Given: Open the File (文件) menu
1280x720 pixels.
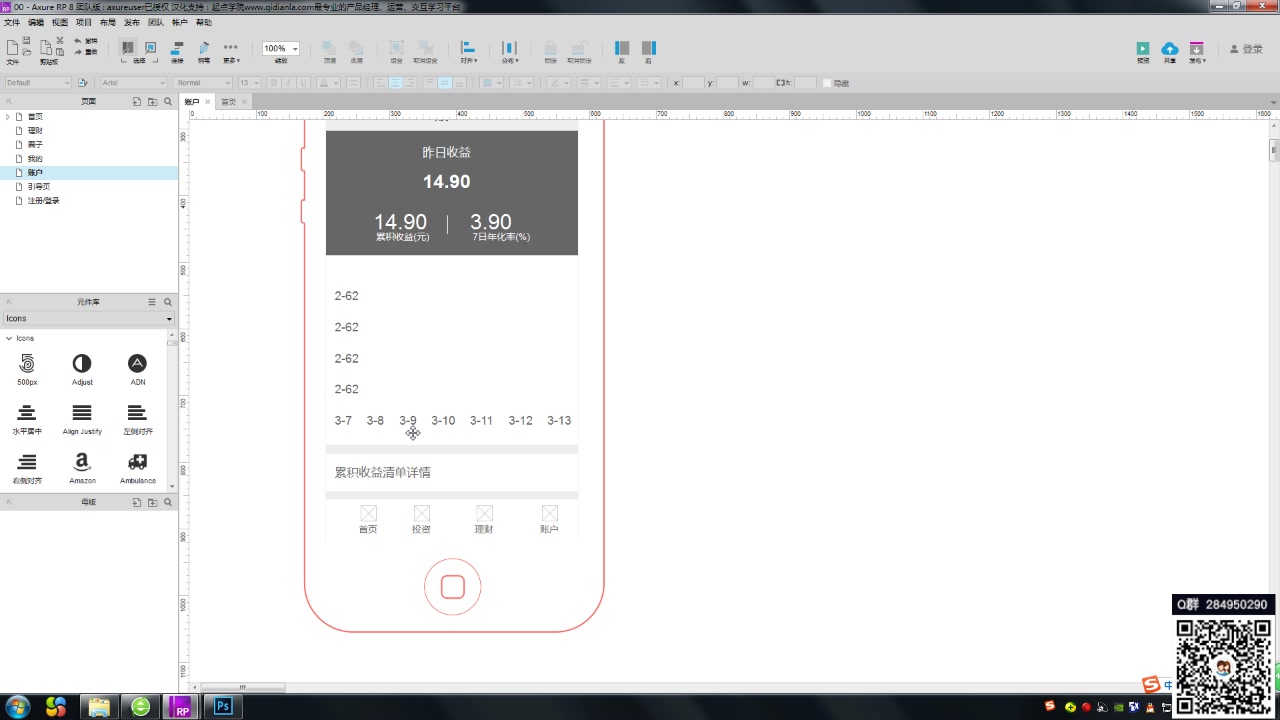Looking at the screenshot, I should (x=12, y=22).
